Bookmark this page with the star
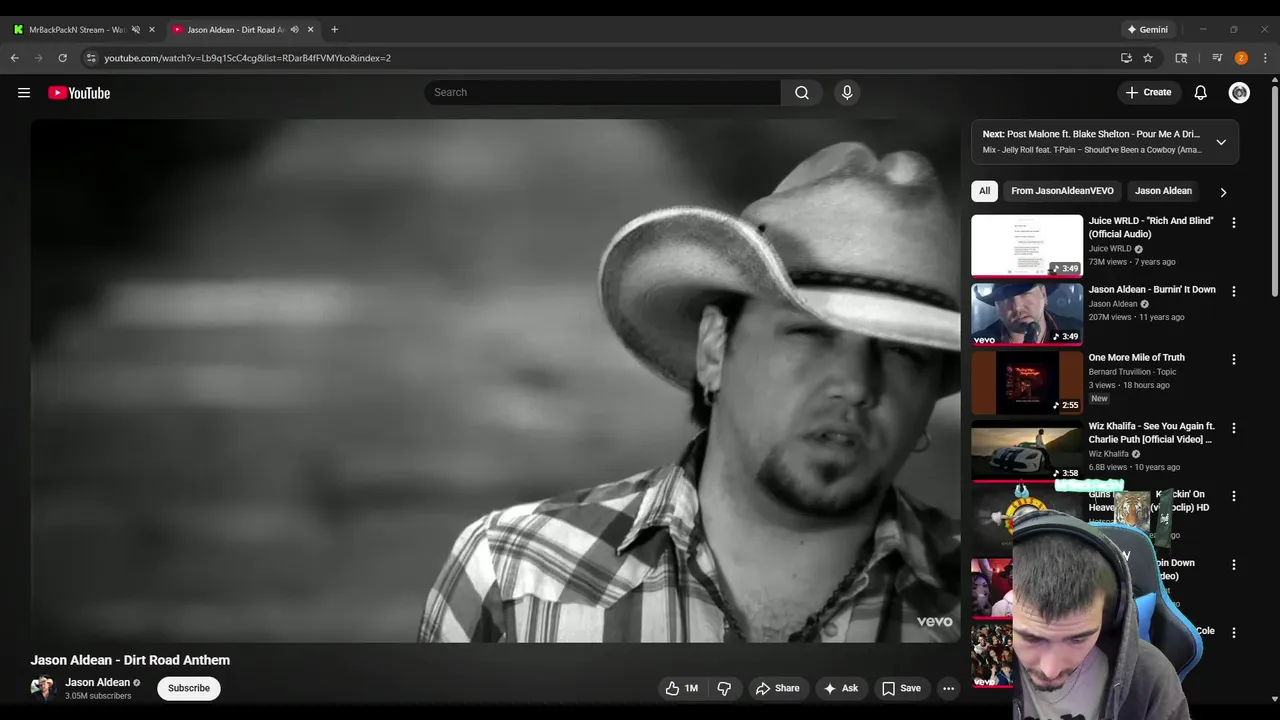 click(x=1148, y=58)
